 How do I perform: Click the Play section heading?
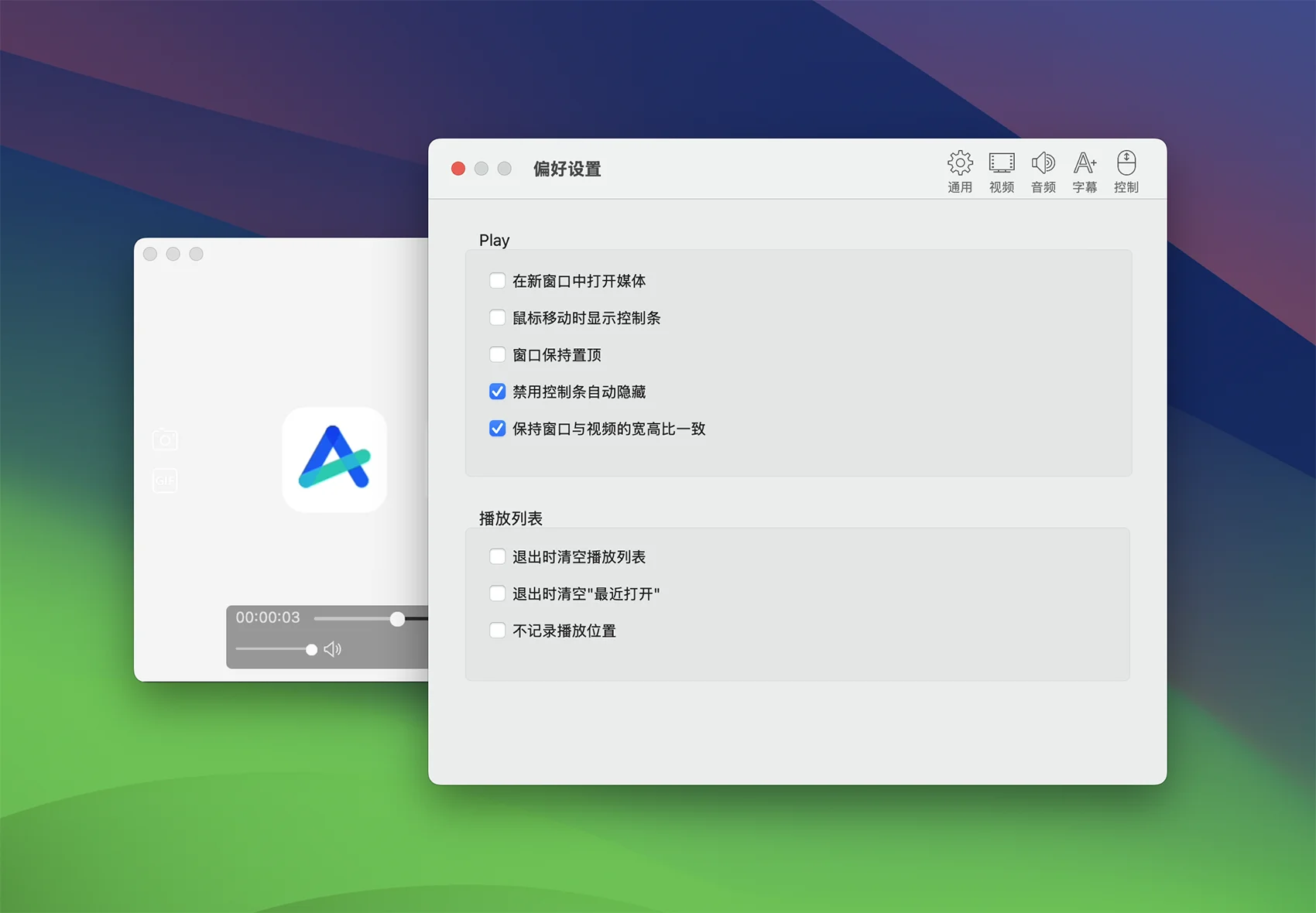pos(494,240)
